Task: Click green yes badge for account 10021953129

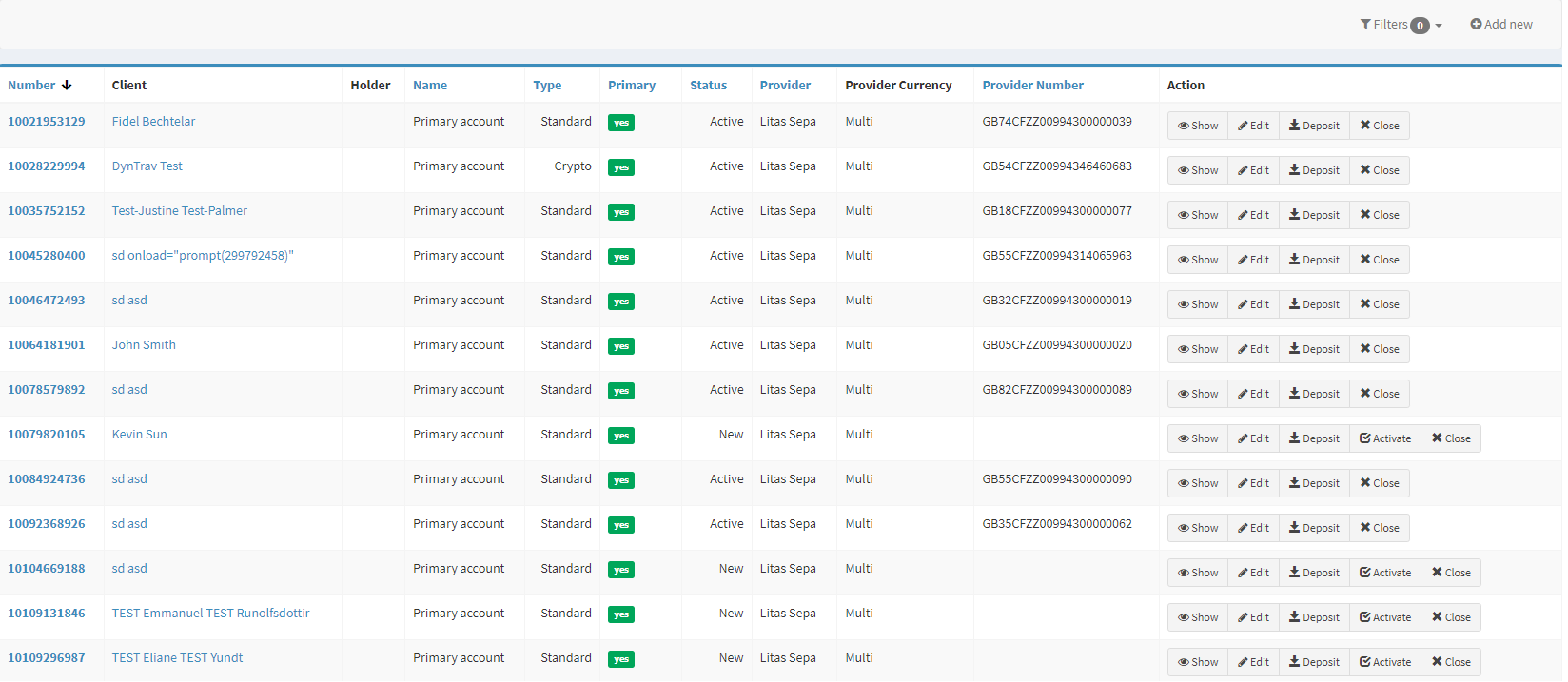Action: pyautogui.click(x=621, y=123)
